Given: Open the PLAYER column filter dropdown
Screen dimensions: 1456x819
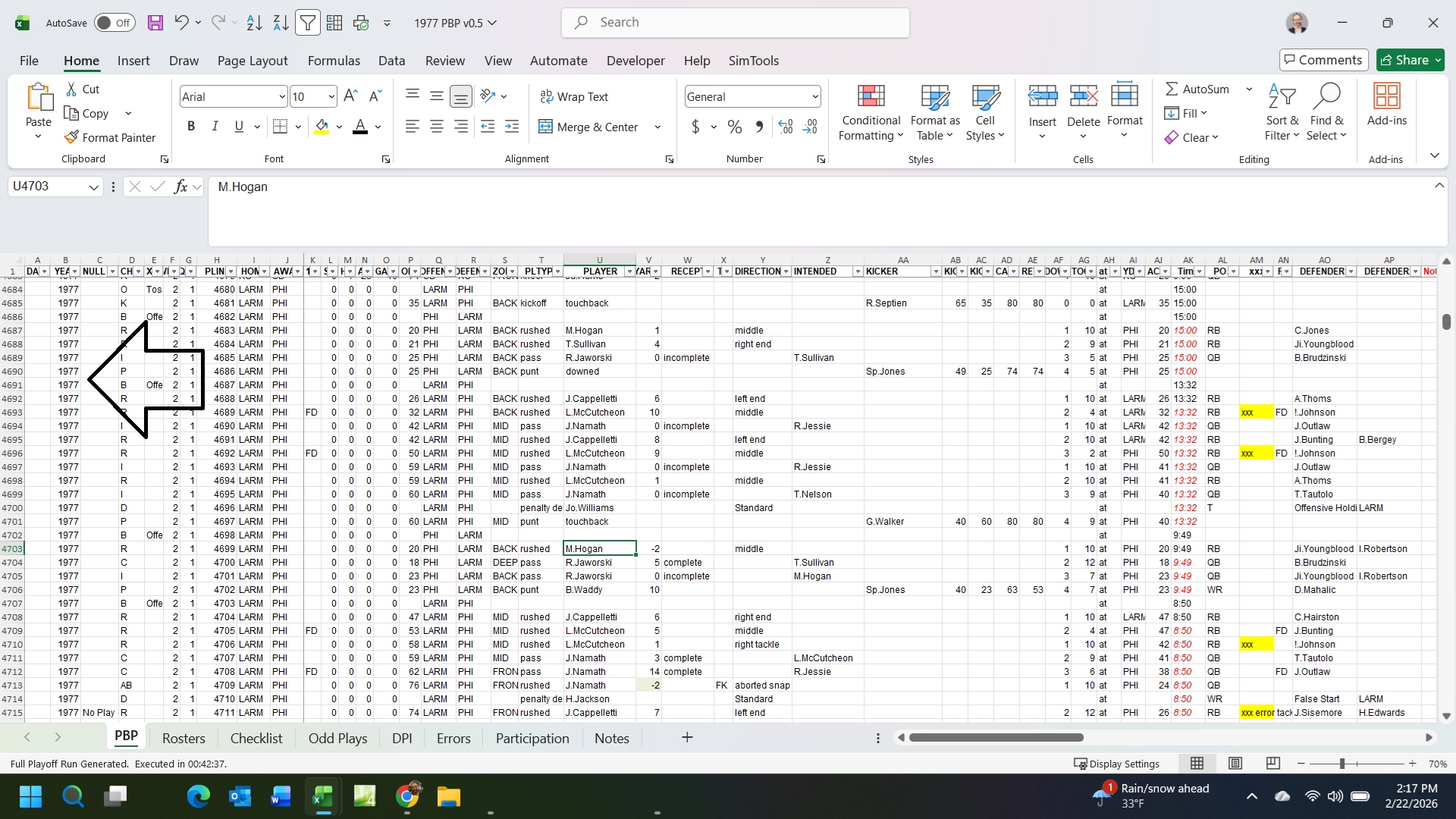Looking at the screenshot, I should [x=630, y=271].
